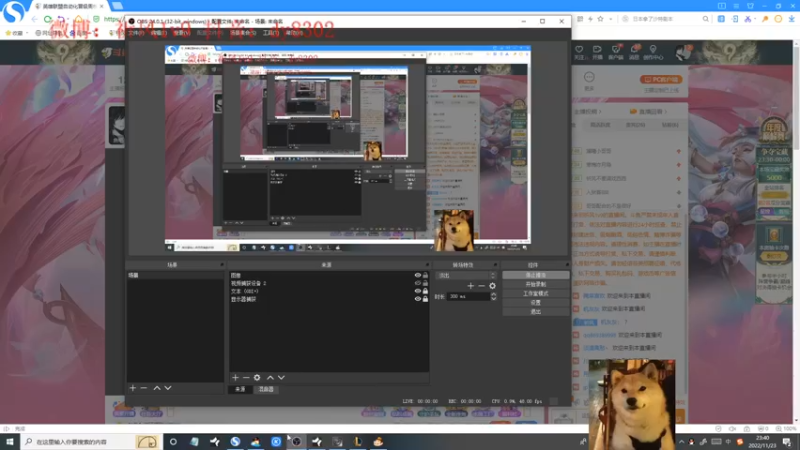This screenshot has height=450, width=800.
Task: Reload page with browser refresh icon
Action: click(x=48, y=19)
